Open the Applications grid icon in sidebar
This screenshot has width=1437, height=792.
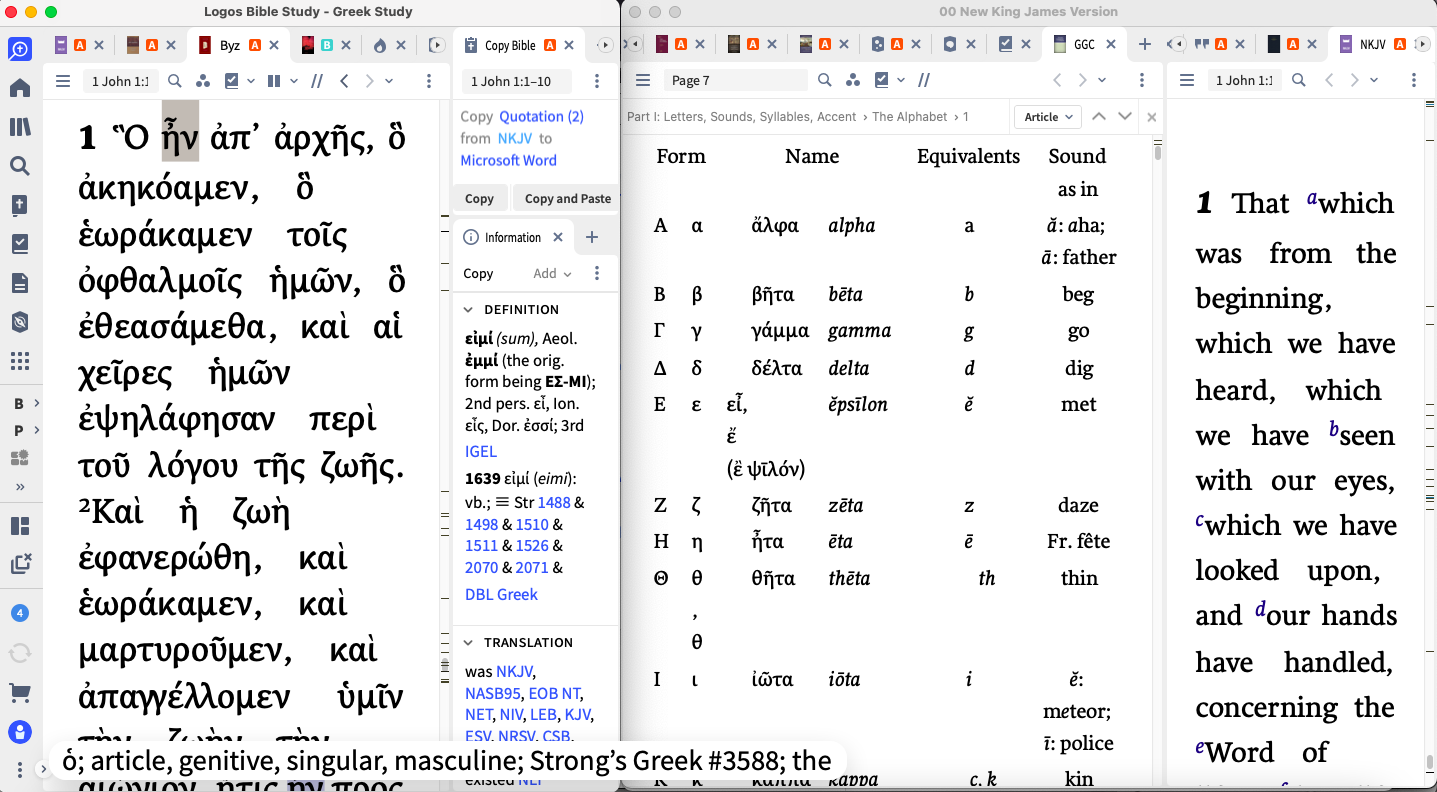coord(19,361)
